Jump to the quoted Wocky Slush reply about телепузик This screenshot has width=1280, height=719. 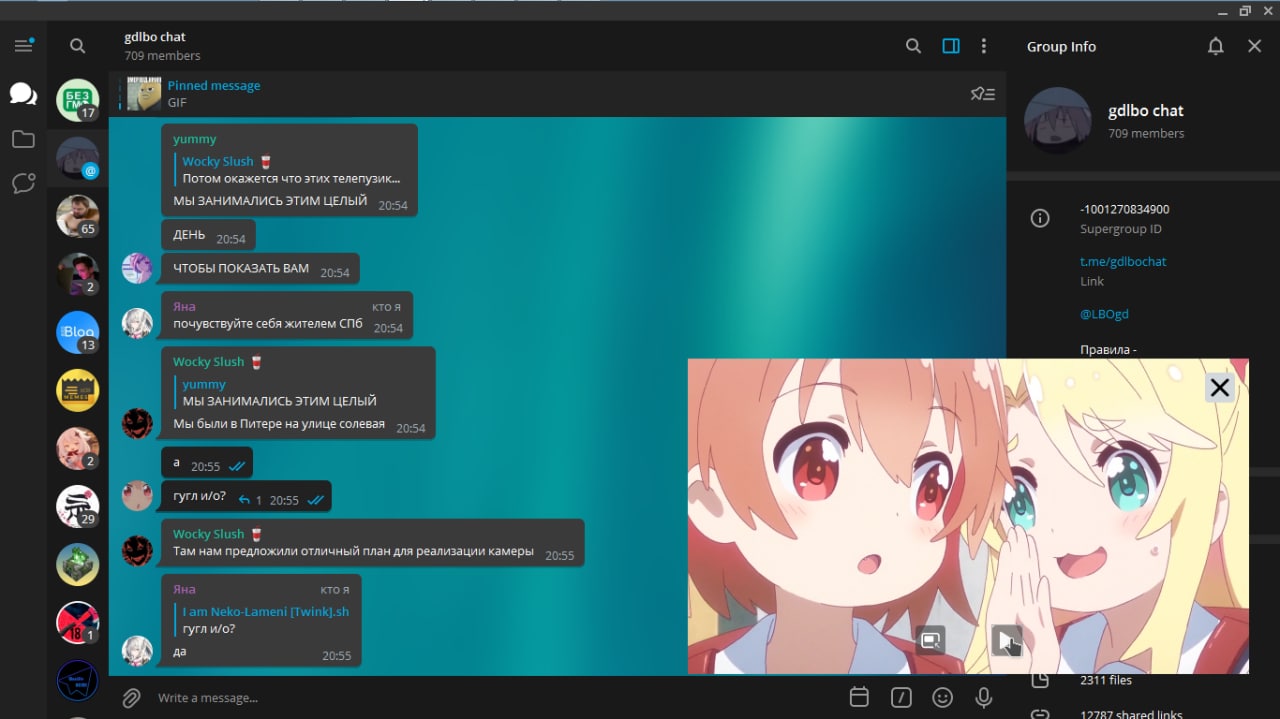tap(290, 170)
